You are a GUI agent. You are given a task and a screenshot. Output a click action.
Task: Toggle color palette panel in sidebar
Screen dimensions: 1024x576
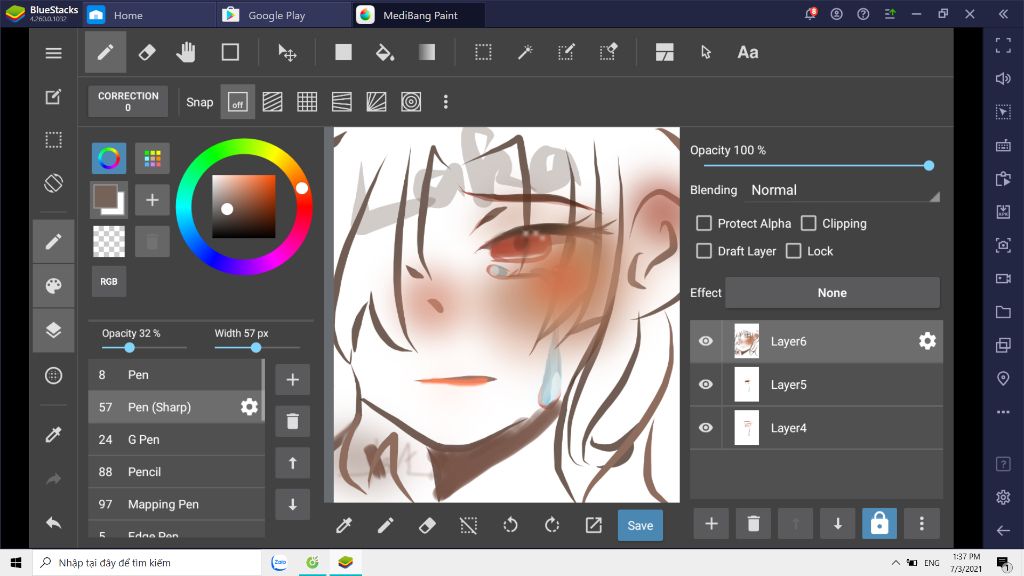point(54,285)
